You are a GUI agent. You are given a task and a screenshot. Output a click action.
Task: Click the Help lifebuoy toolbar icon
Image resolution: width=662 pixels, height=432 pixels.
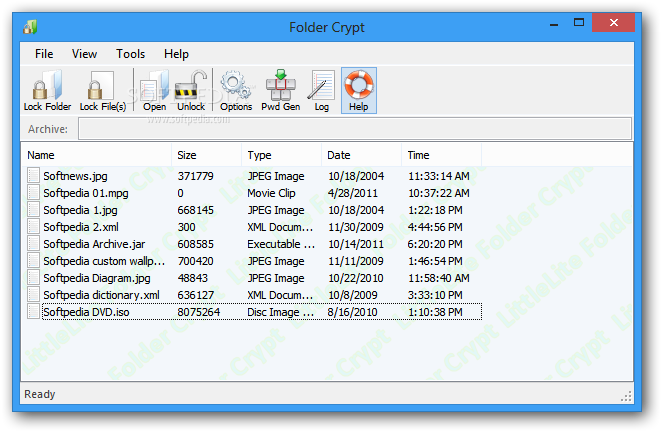pyautogui.click(x=358, y=90)
